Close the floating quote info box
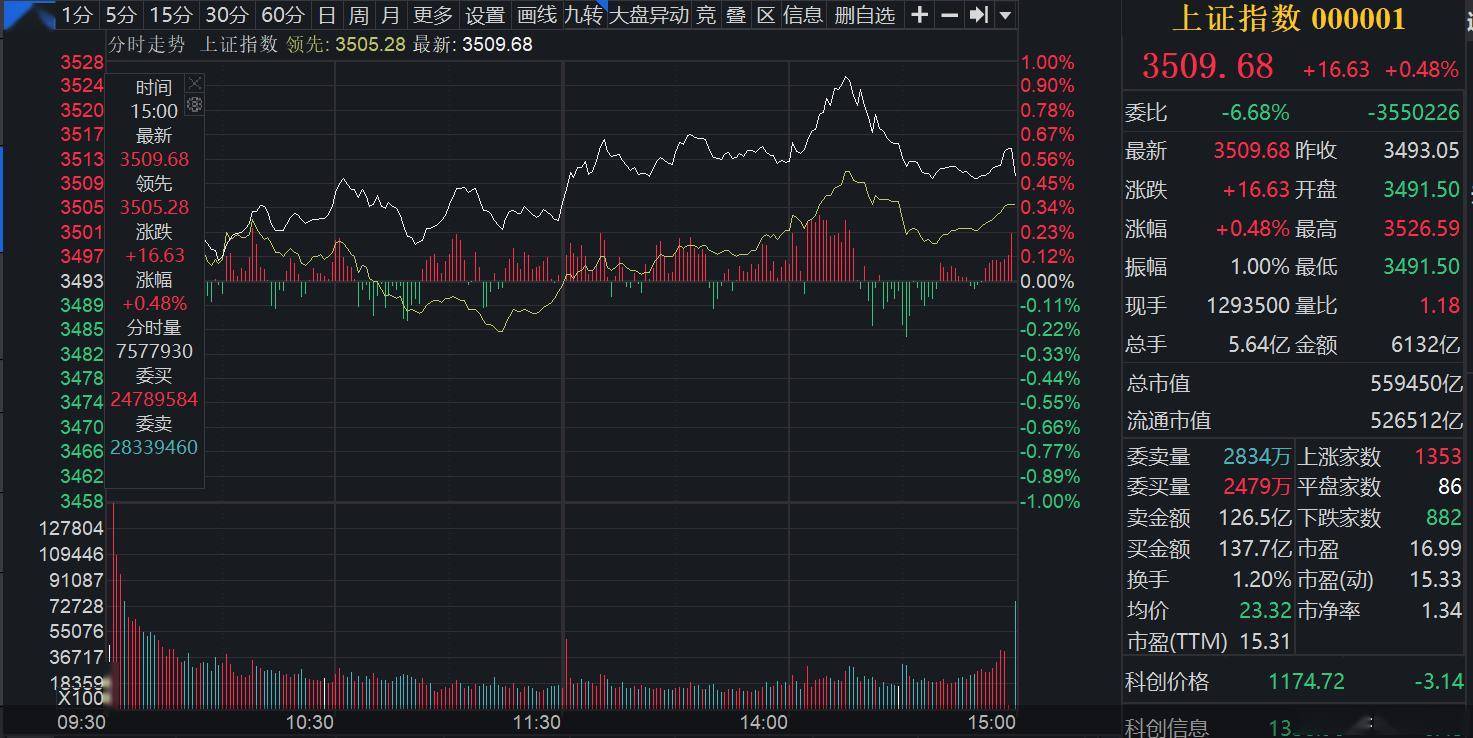 195,83
